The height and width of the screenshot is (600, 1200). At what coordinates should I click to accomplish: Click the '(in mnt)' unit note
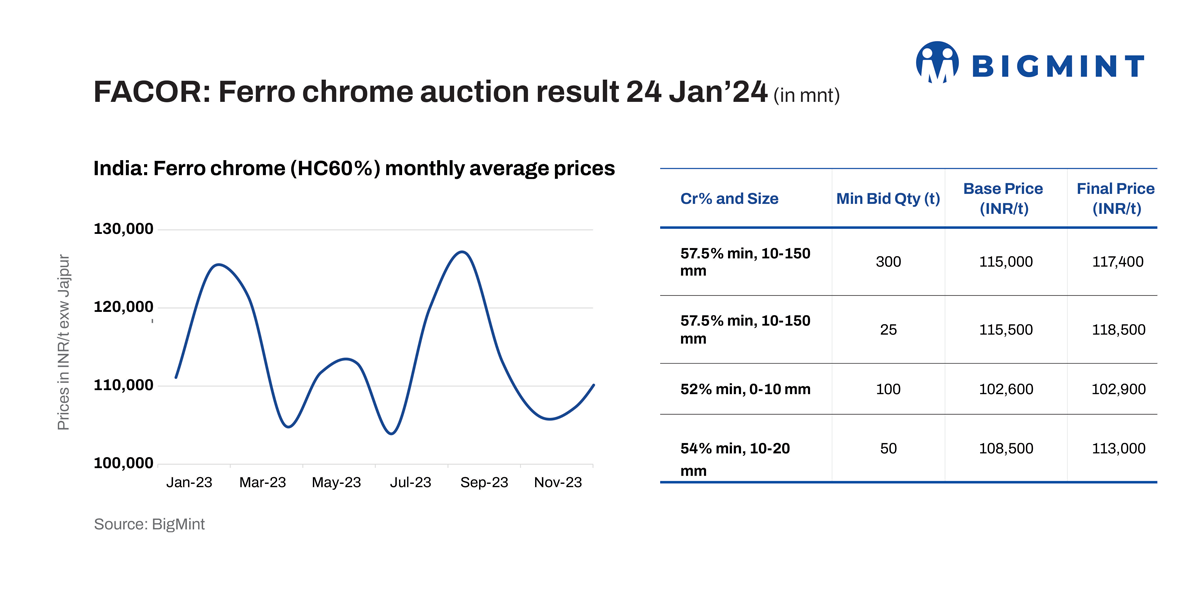[x=806, y=96]
